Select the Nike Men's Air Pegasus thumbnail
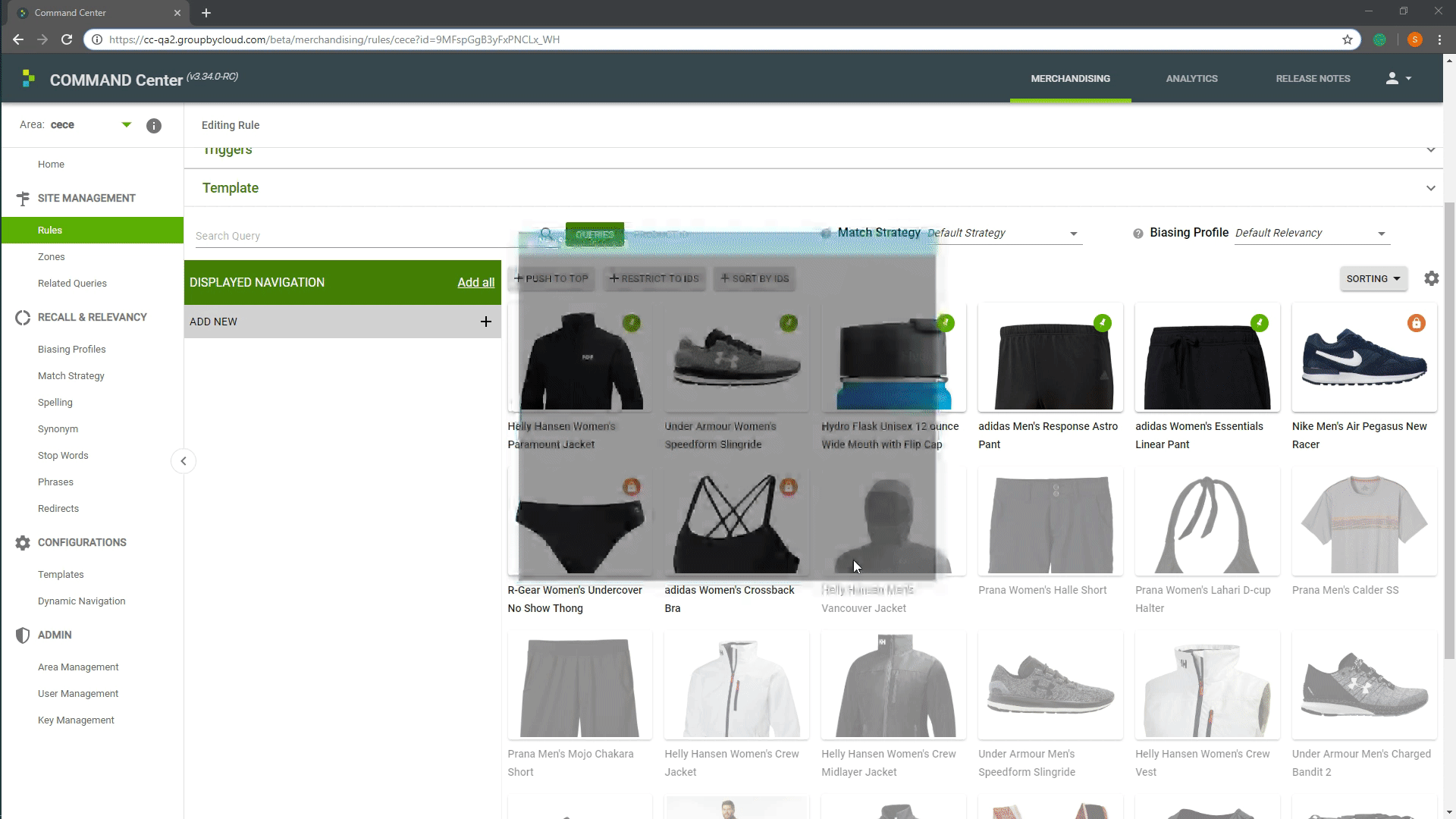Screen dimensions: 1456x819 tap(1363, 357)
